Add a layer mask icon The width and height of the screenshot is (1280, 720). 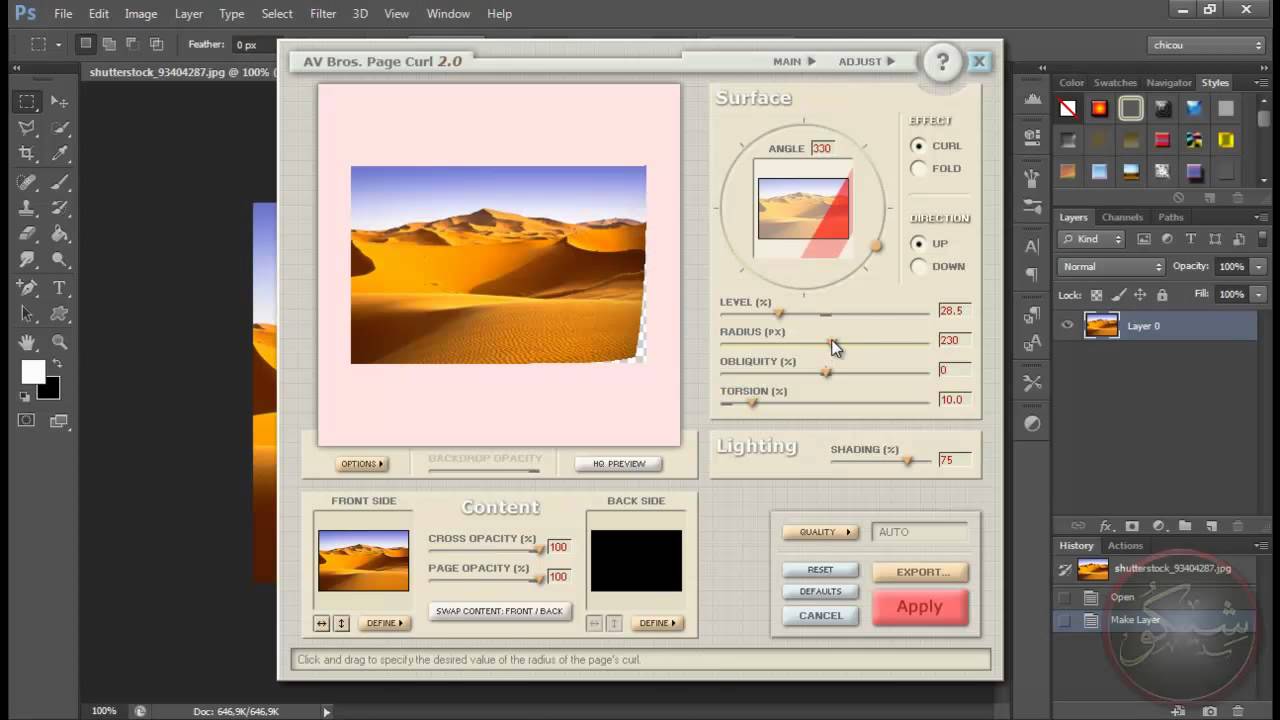[x=1132, y=526]
